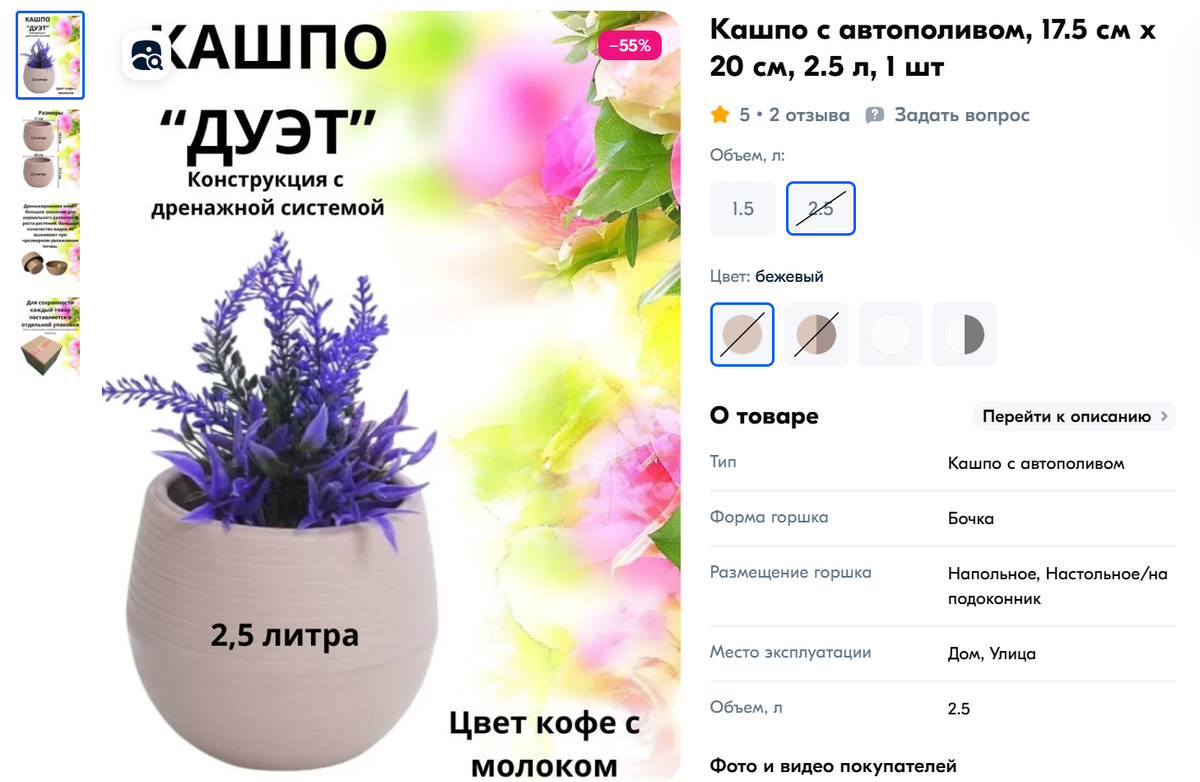Select the first product thumbnail
1200x782 pixels.
(x=50, y=56)
